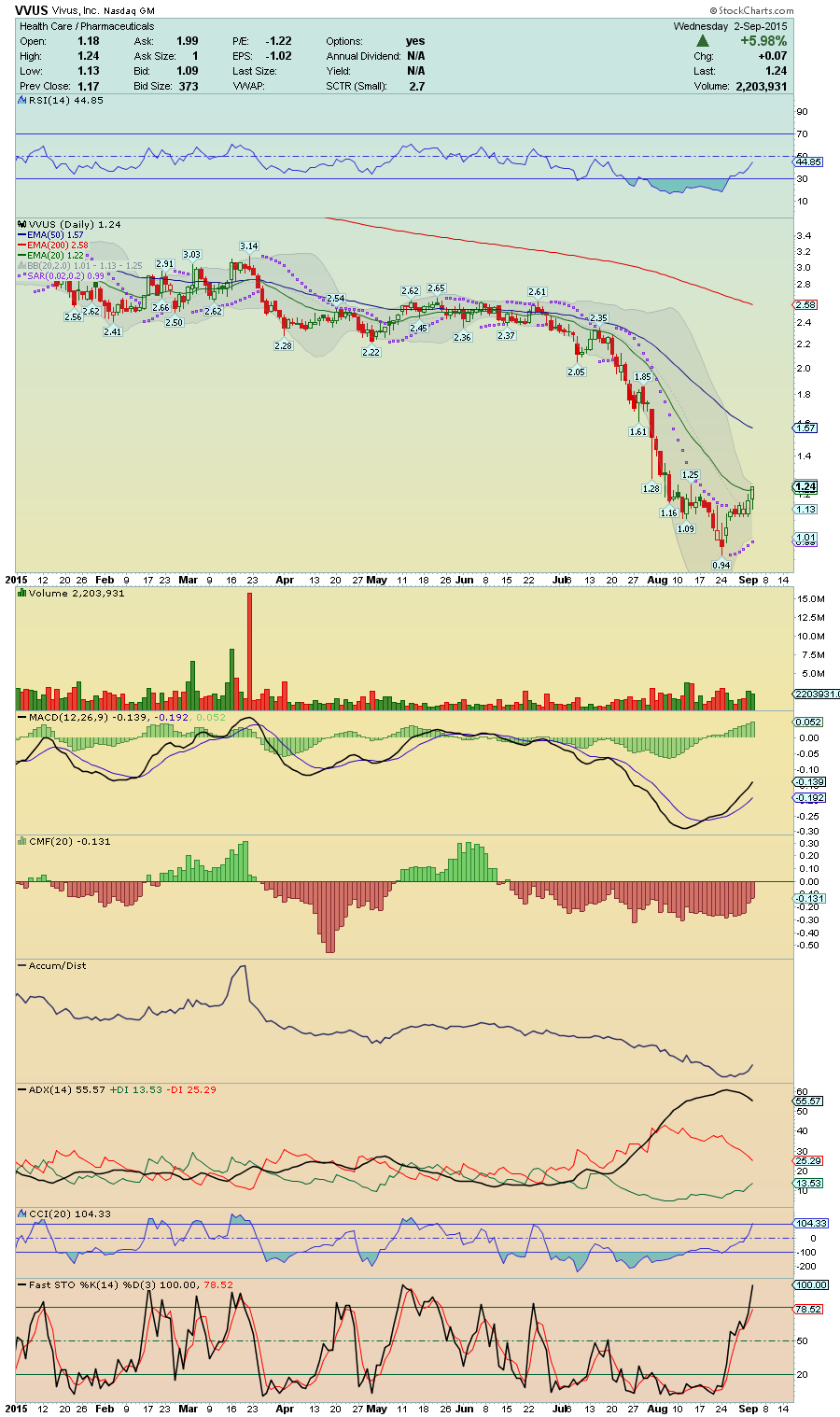Click the 0.052 MACD histogram value tag
Viewport: 840px width, 1417px height.
click(808, 722)
